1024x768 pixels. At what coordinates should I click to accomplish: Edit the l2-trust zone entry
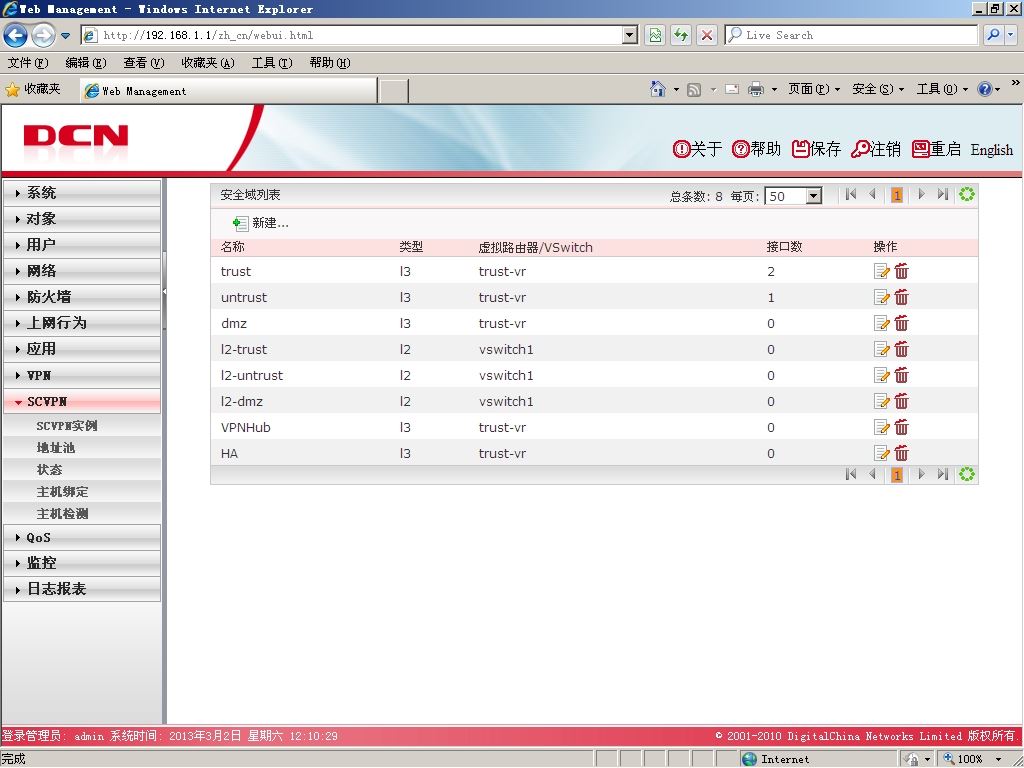coord(882,349)
